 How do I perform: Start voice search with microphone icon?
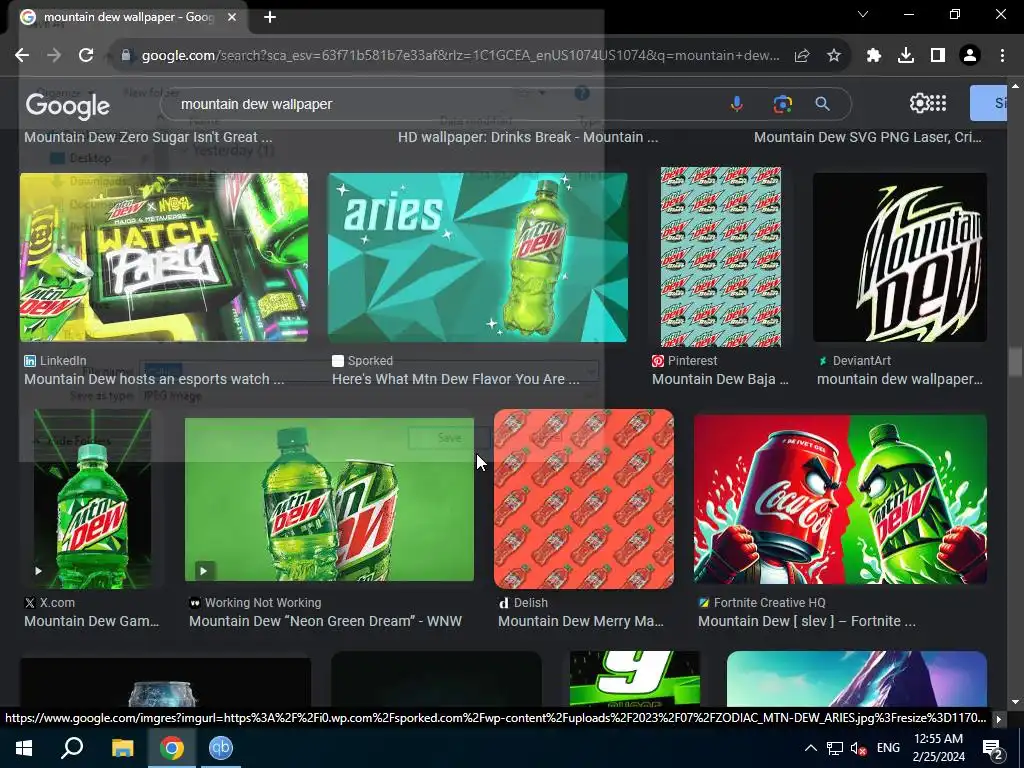click(737, 104)
